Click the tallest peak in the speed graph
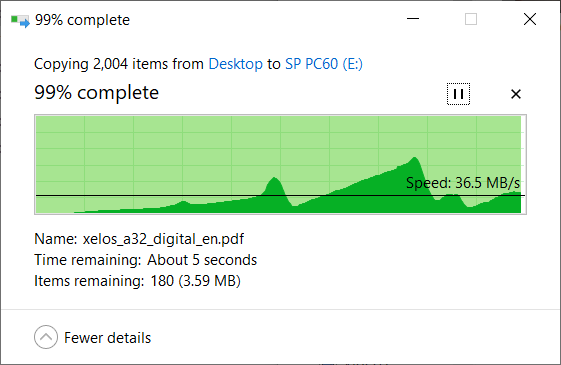Image resolution: width=561 pixels, height=365 pixels. point(415,158)
